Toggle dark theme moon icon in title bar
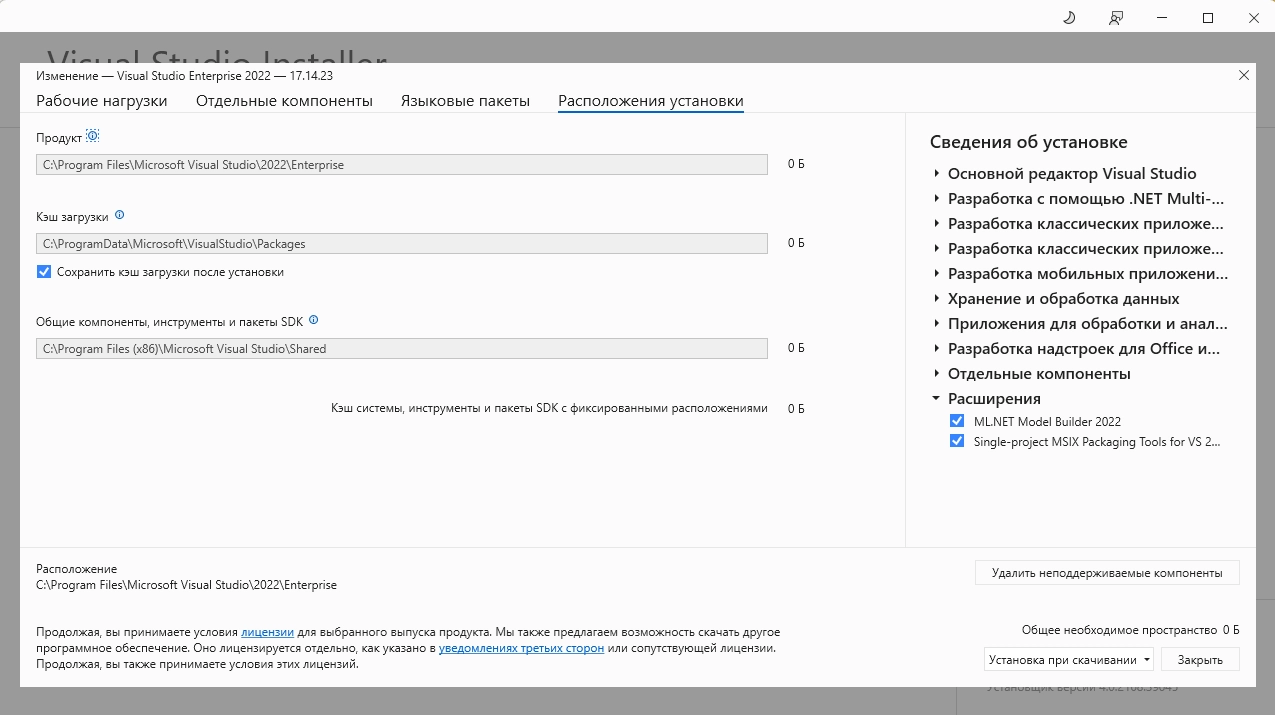Screen dimensions: 1275x715 tap(1069, 18)
